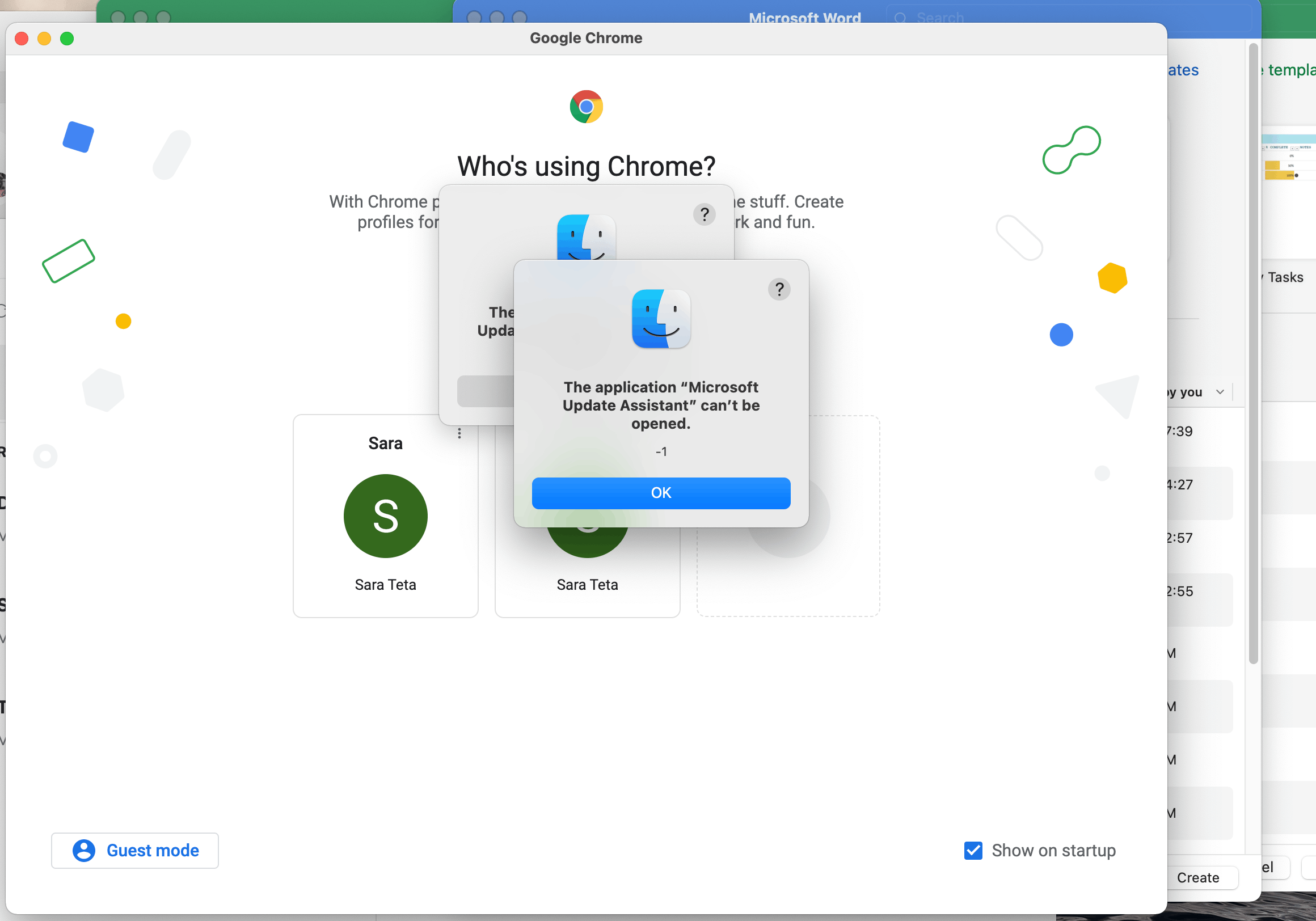Click Create button in background window
This screenshot has height=921, width=1316.
tap(1197, 877)
